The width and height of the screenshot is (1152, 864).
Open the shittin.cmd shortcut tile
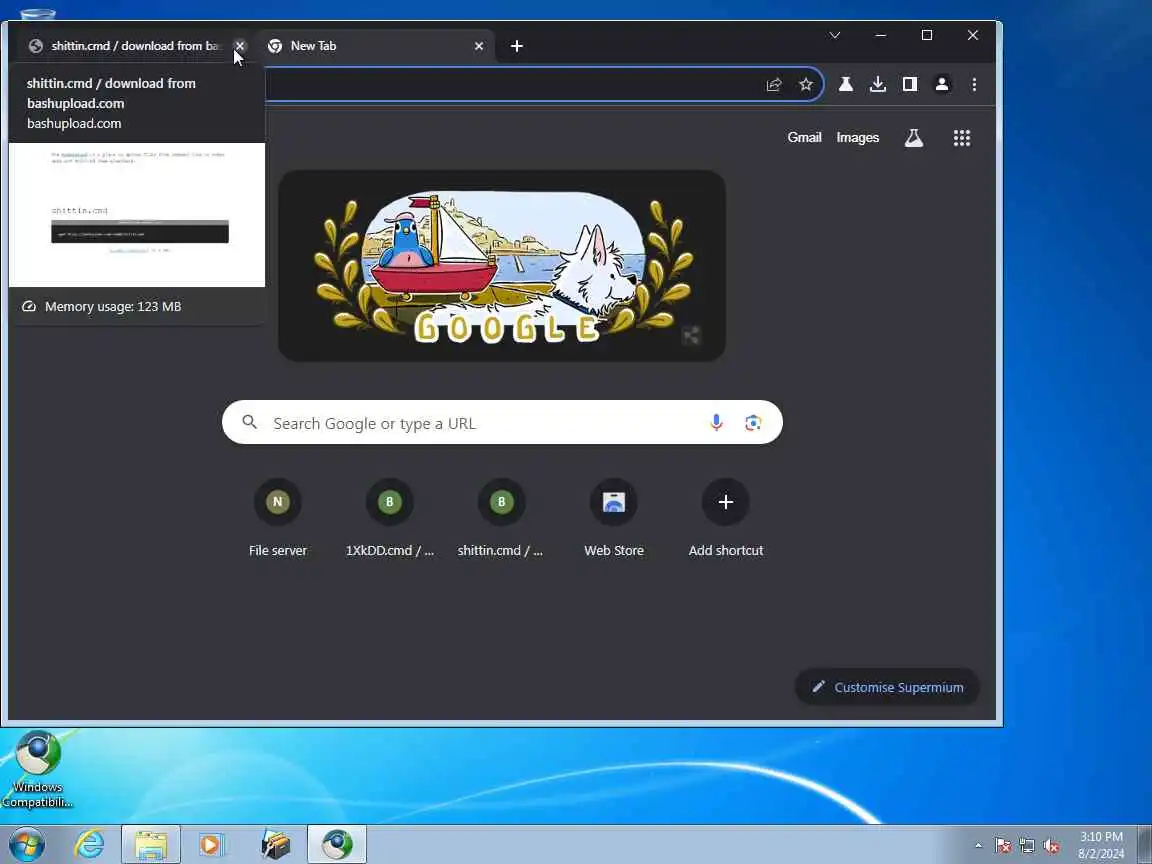tap(501, 518)
